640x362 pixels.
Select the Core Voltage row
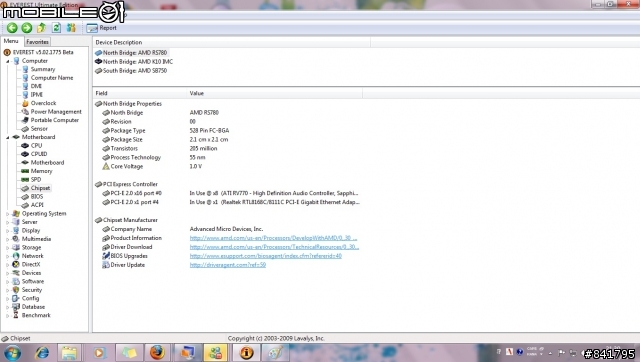228,167
